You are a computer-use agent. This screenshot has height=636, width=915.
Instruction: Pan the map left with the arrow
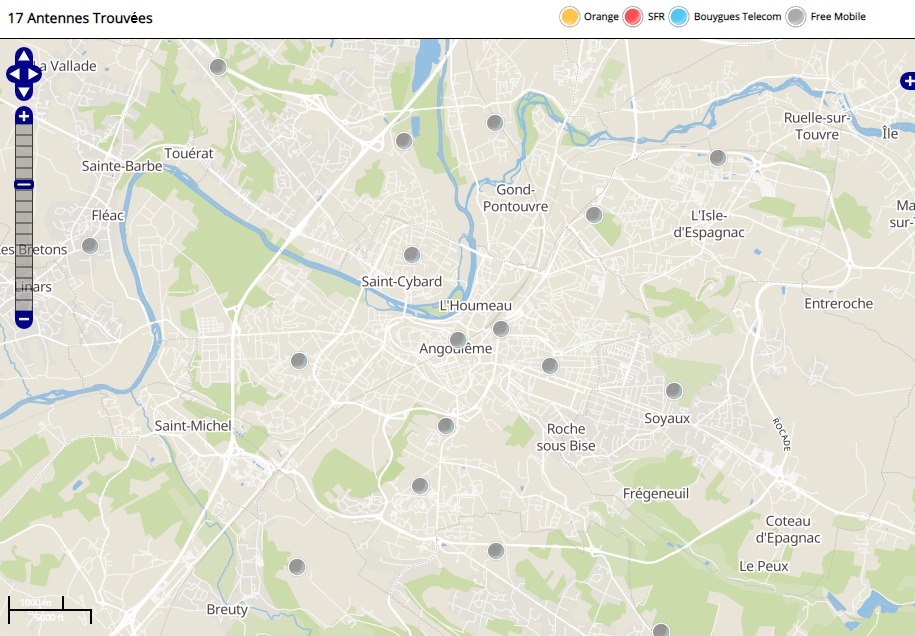pyautogui.click(x=12, y=74)
